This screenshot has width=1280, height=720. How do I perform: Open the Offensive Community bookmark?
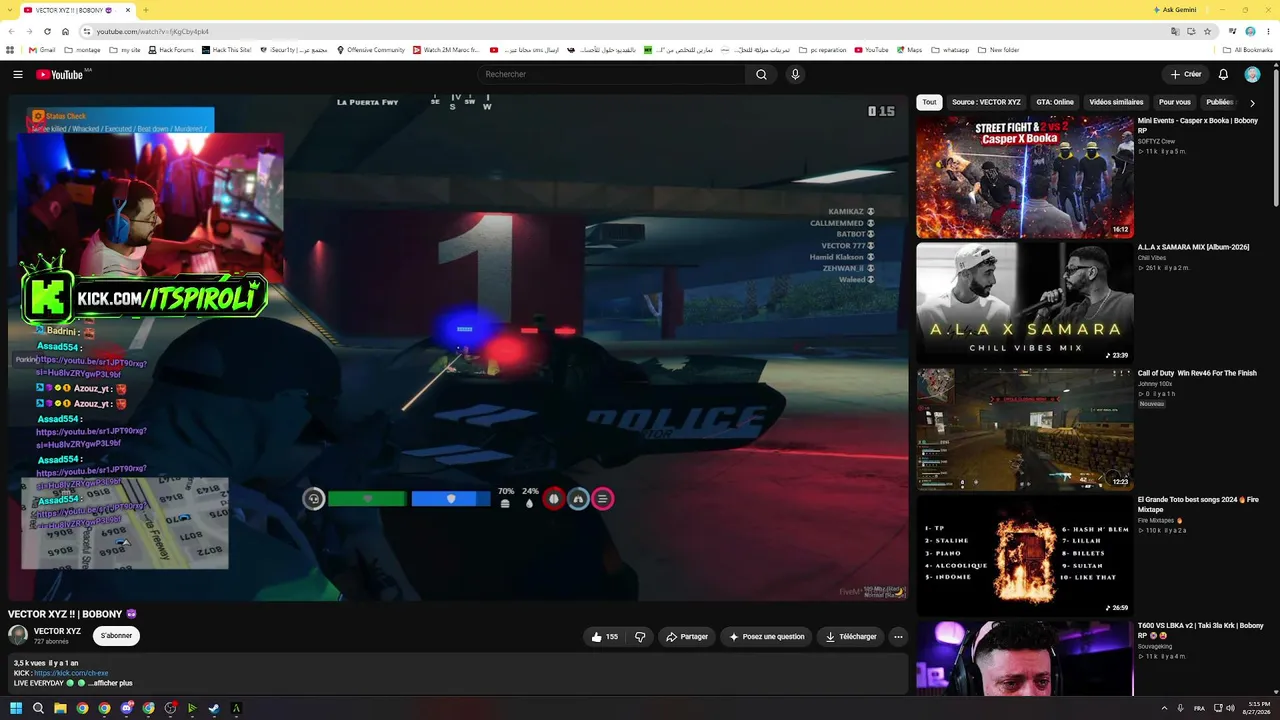point(370,50)
